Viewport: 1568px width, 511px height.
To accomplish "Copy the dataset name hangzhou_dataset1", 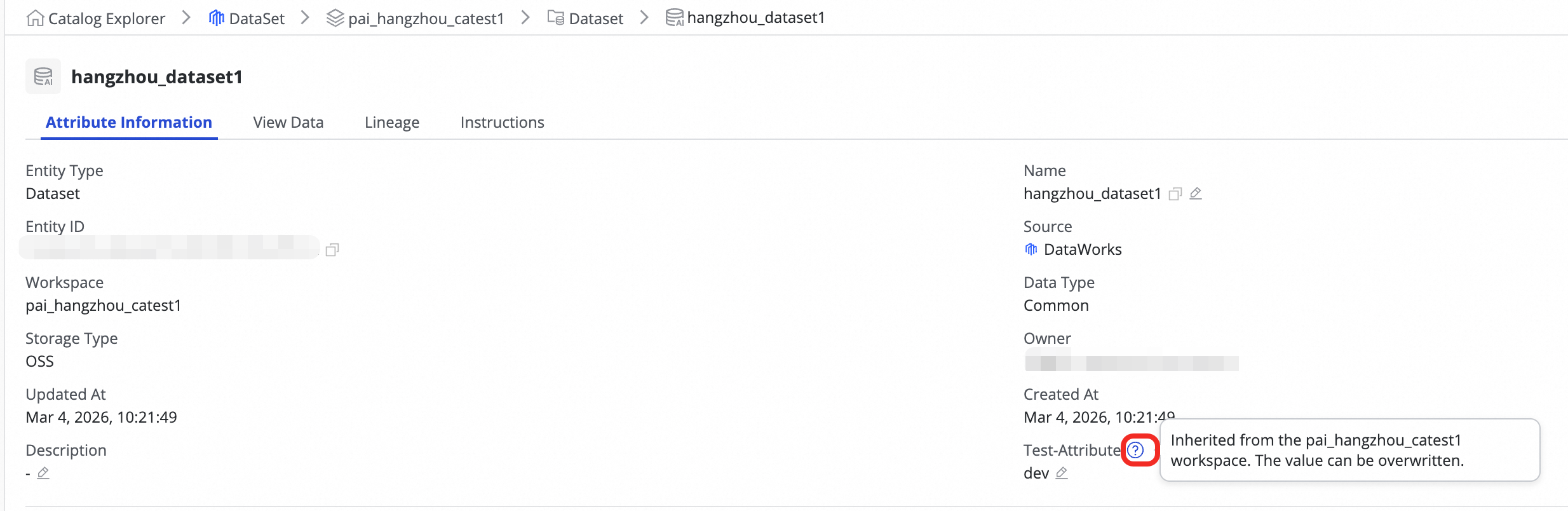I will 1175,194.
